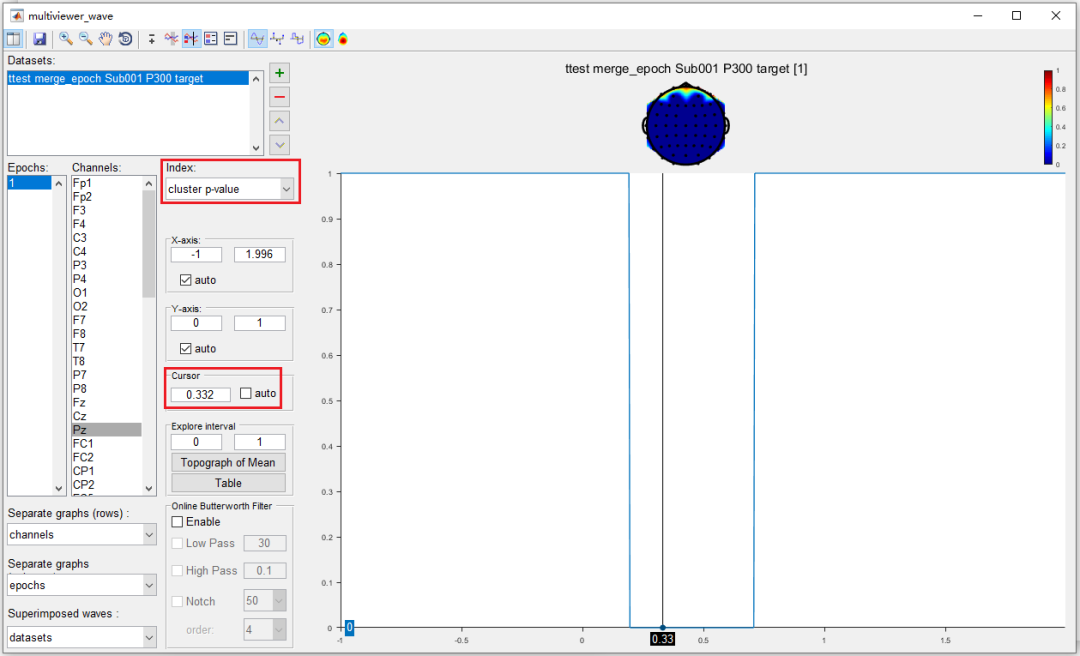Check the Cursor auto checkbox

click(246, 393)
